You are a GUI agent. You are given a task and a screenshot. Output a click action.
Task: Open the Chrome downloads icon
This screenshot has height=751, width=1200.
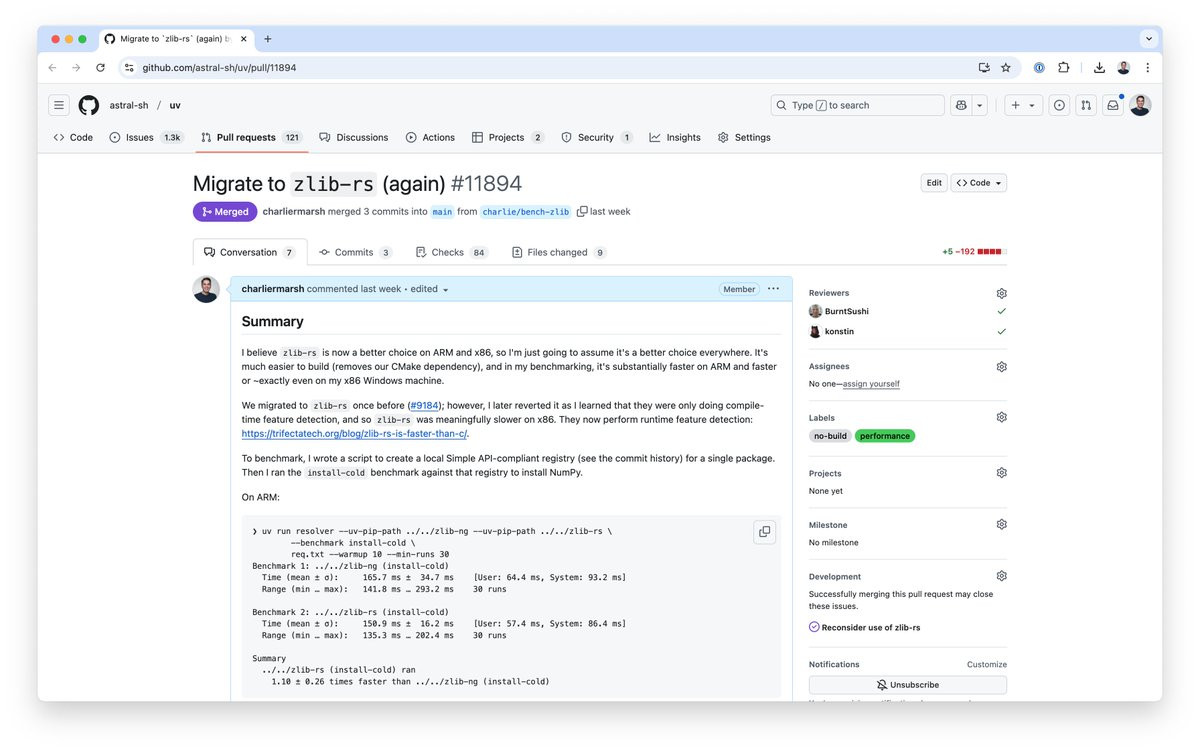[1099, 68]
